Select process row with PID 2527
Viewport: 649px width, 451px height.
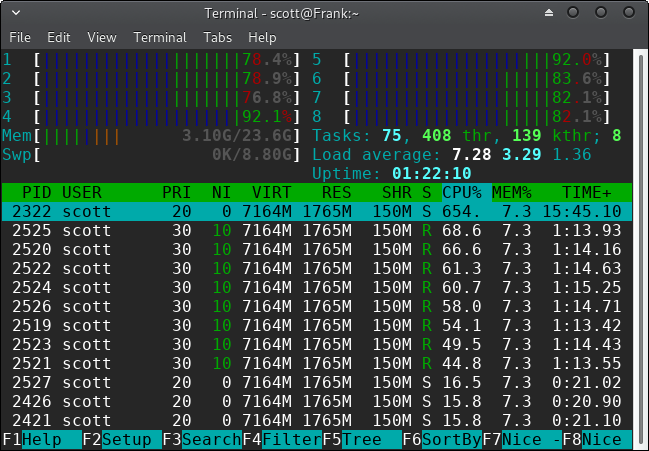click(317, 383)
